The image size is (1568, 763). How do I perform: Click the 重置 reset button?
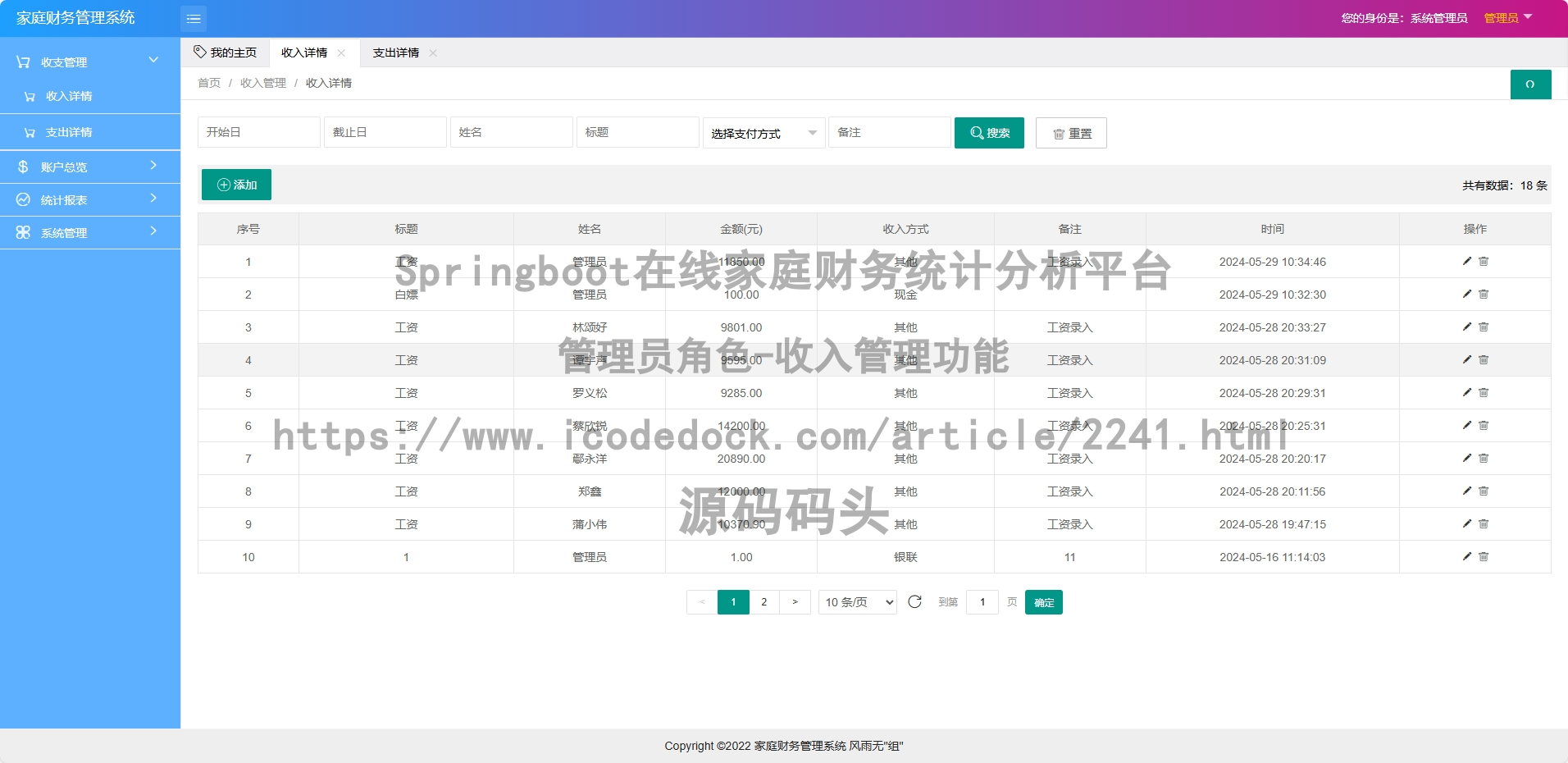click(1071, 133)
